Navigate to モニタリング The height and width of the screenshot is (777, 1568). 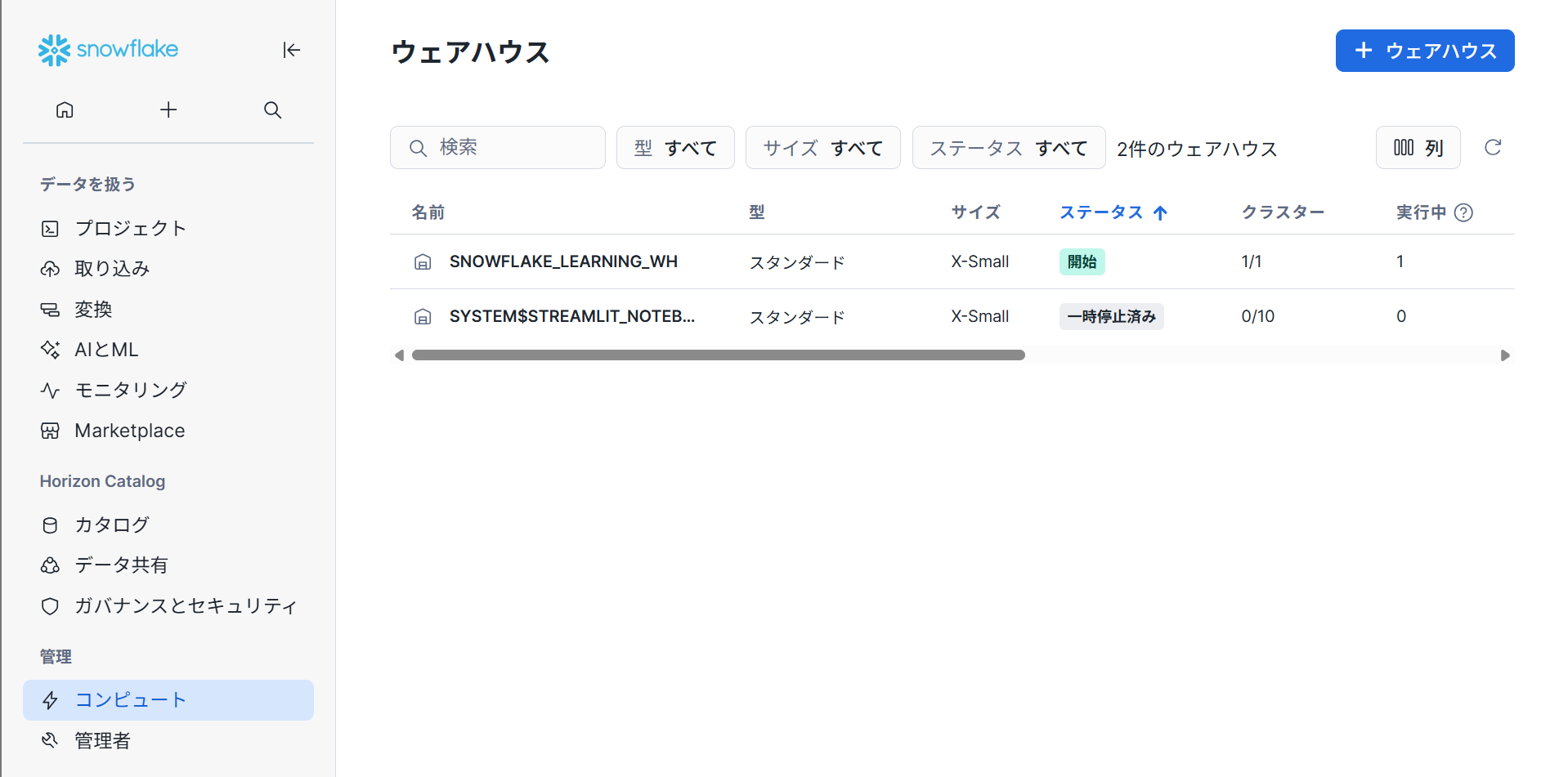tap(168, 391)
